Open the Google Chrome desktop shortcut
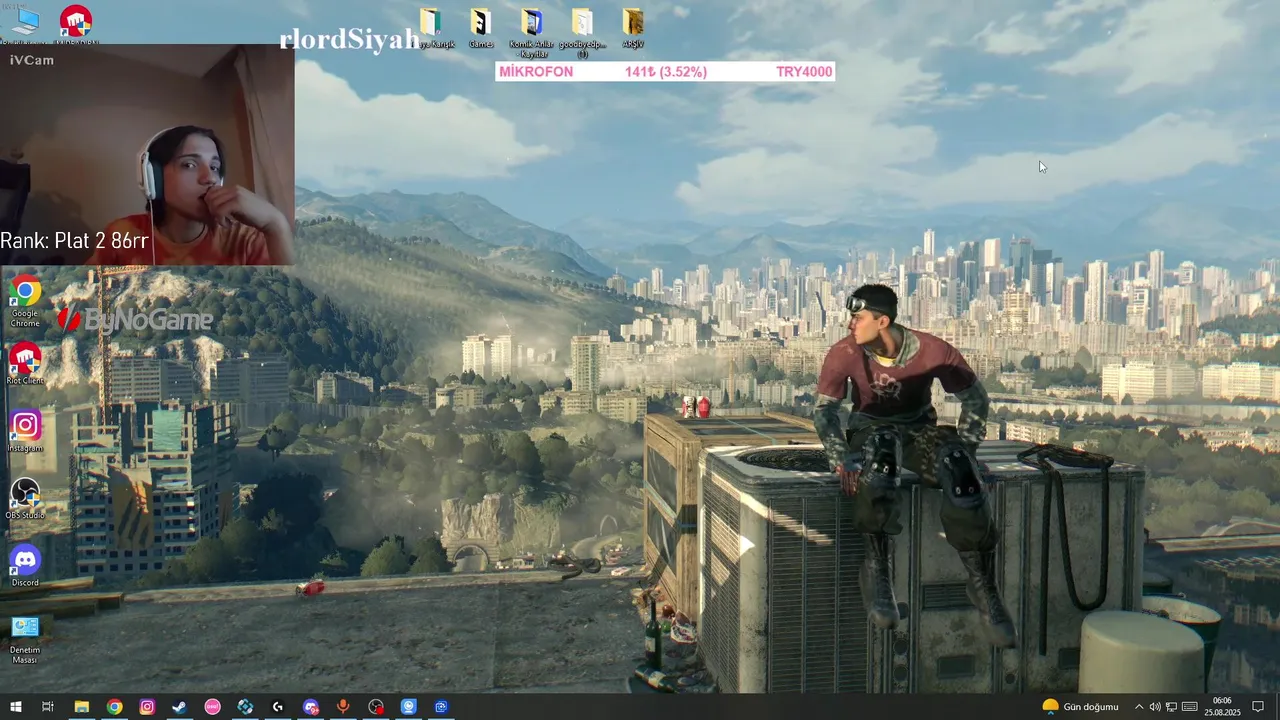The width and height of the screenshot is (1280, 720). click(x=25, y=302)
